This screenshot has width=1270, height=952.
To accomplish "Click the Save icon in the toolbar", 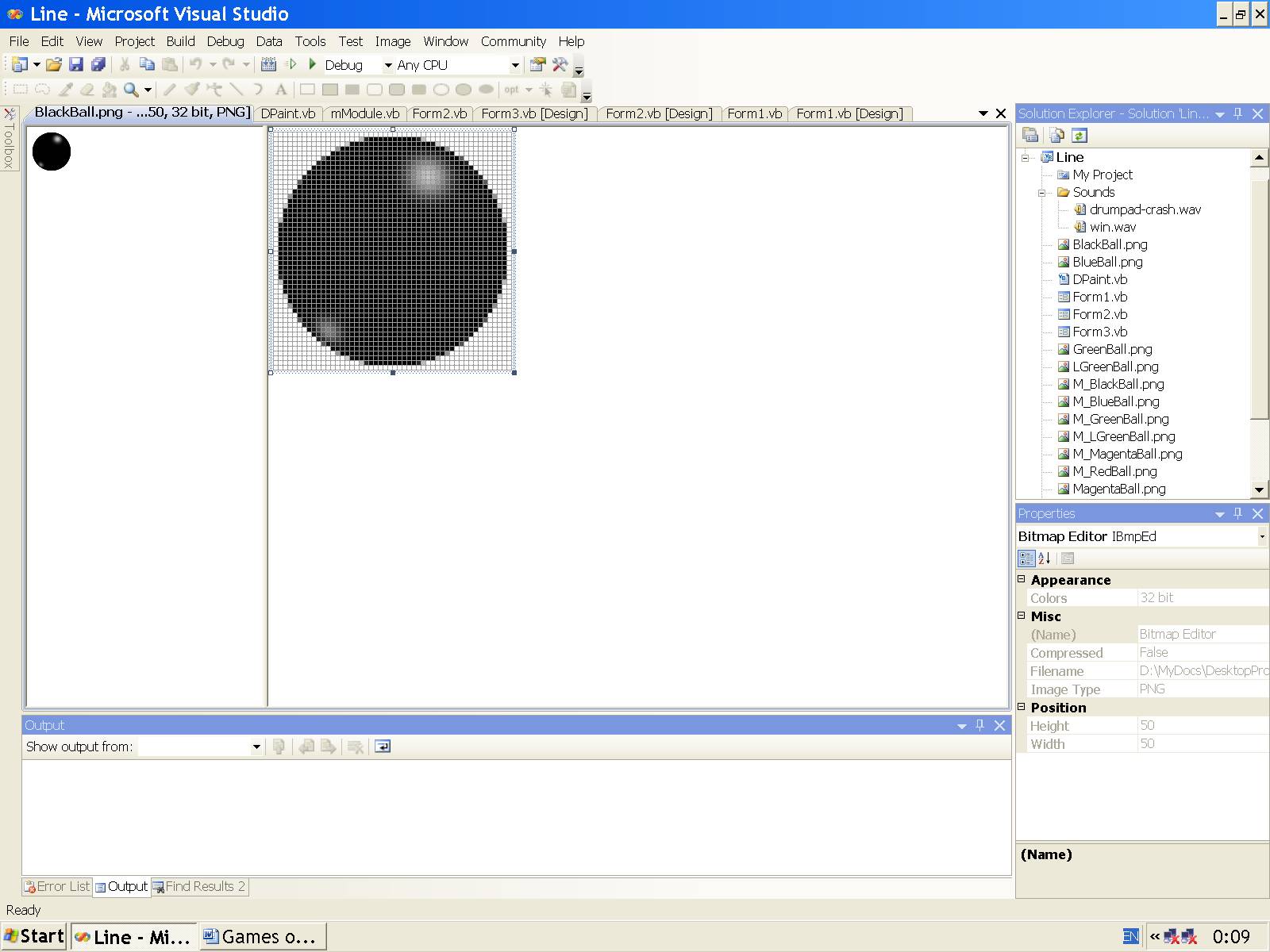I will 76,65.
